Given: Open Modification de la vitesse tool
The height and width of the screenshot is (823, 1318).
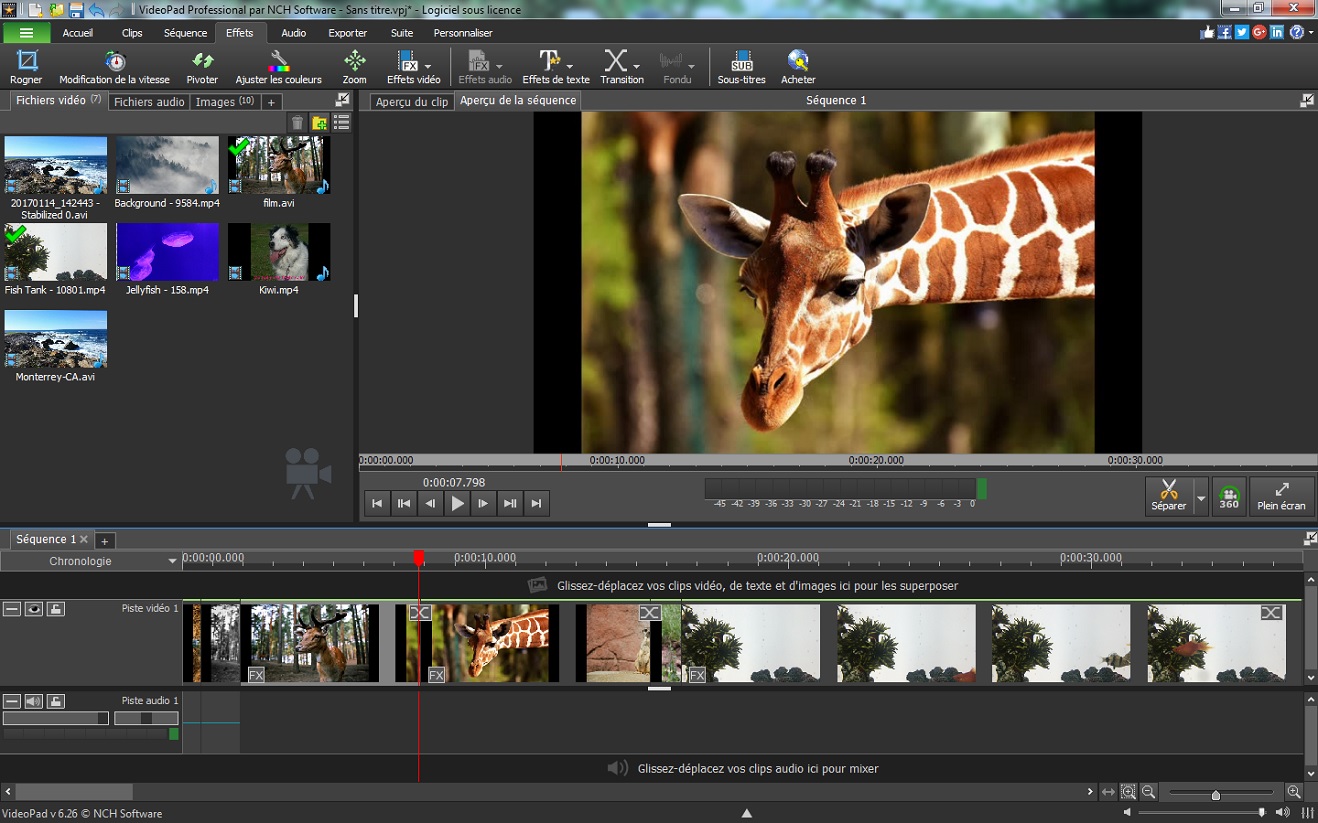Looking at the screenshot, I should click(x=114, y=67).
